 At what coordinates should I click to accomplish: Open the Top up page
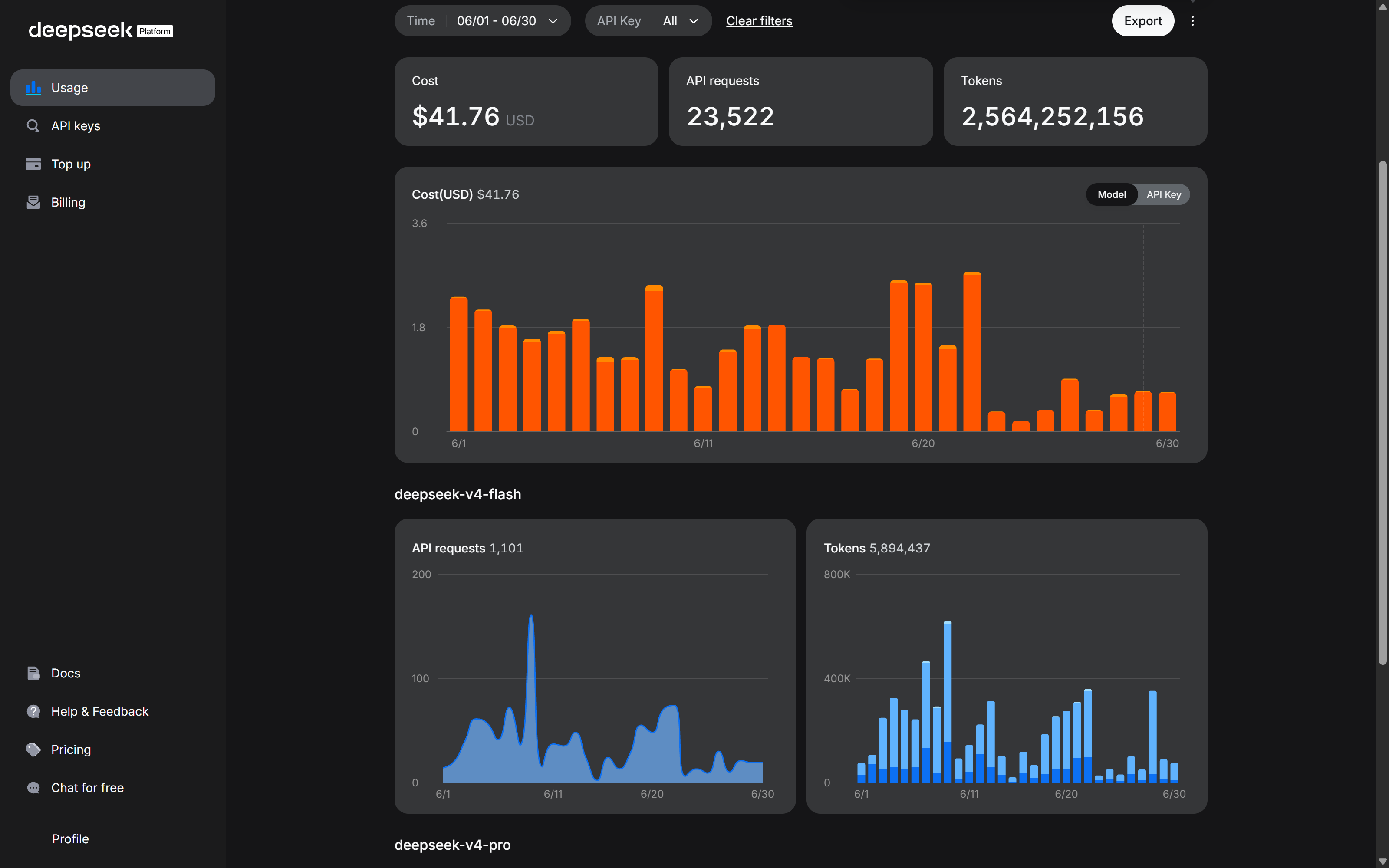112,164
